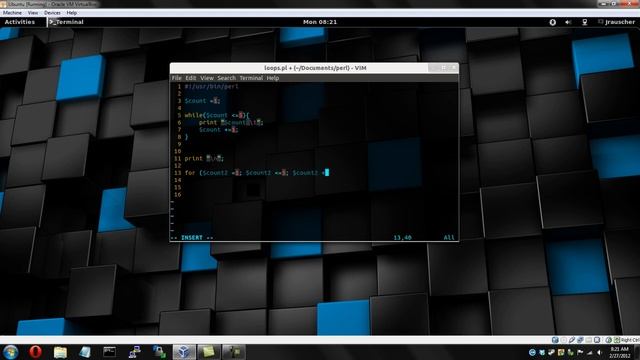Viewport: 640px width, 360px height.
Task: Click the Show desktop strip on the taskbar
Action: [637, 352]
